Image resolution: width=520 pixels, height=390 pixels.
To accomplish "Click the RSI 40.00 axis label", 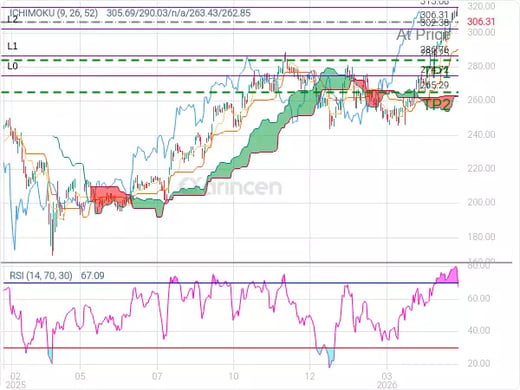I will pyautogui.click(x=479, y=330).
